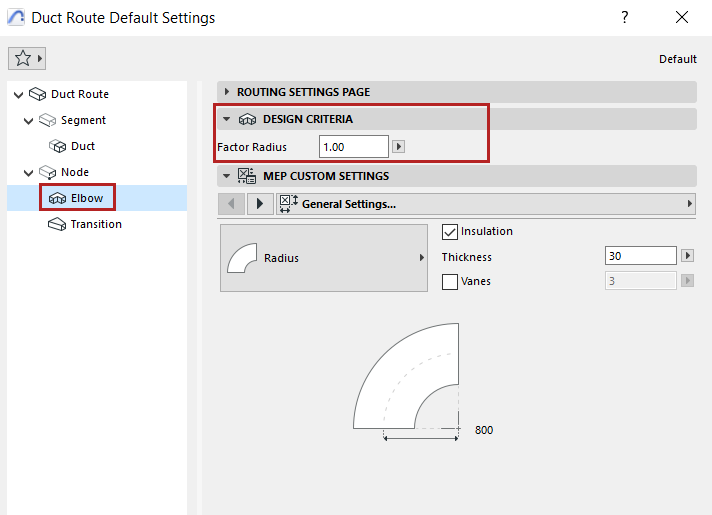The height and width of the screenshot is (515, 712).
Task: Select Node in the tree
Action: [x=75, y=172]
